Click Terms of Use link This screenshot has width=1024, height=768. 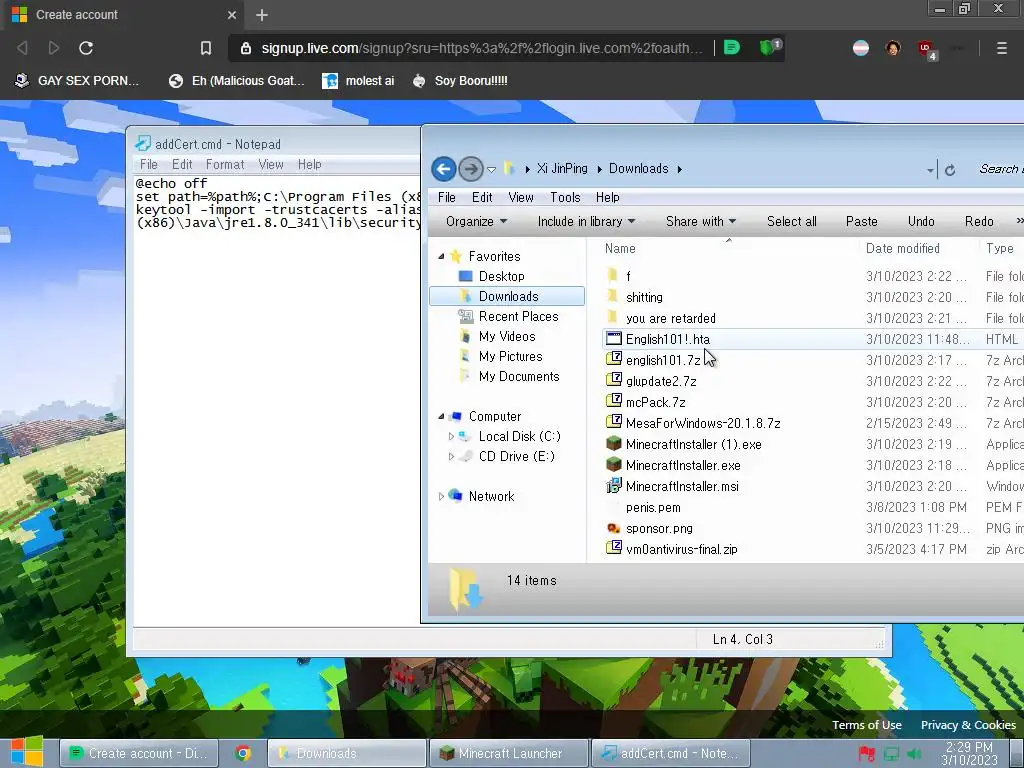(x=867, y=725)
